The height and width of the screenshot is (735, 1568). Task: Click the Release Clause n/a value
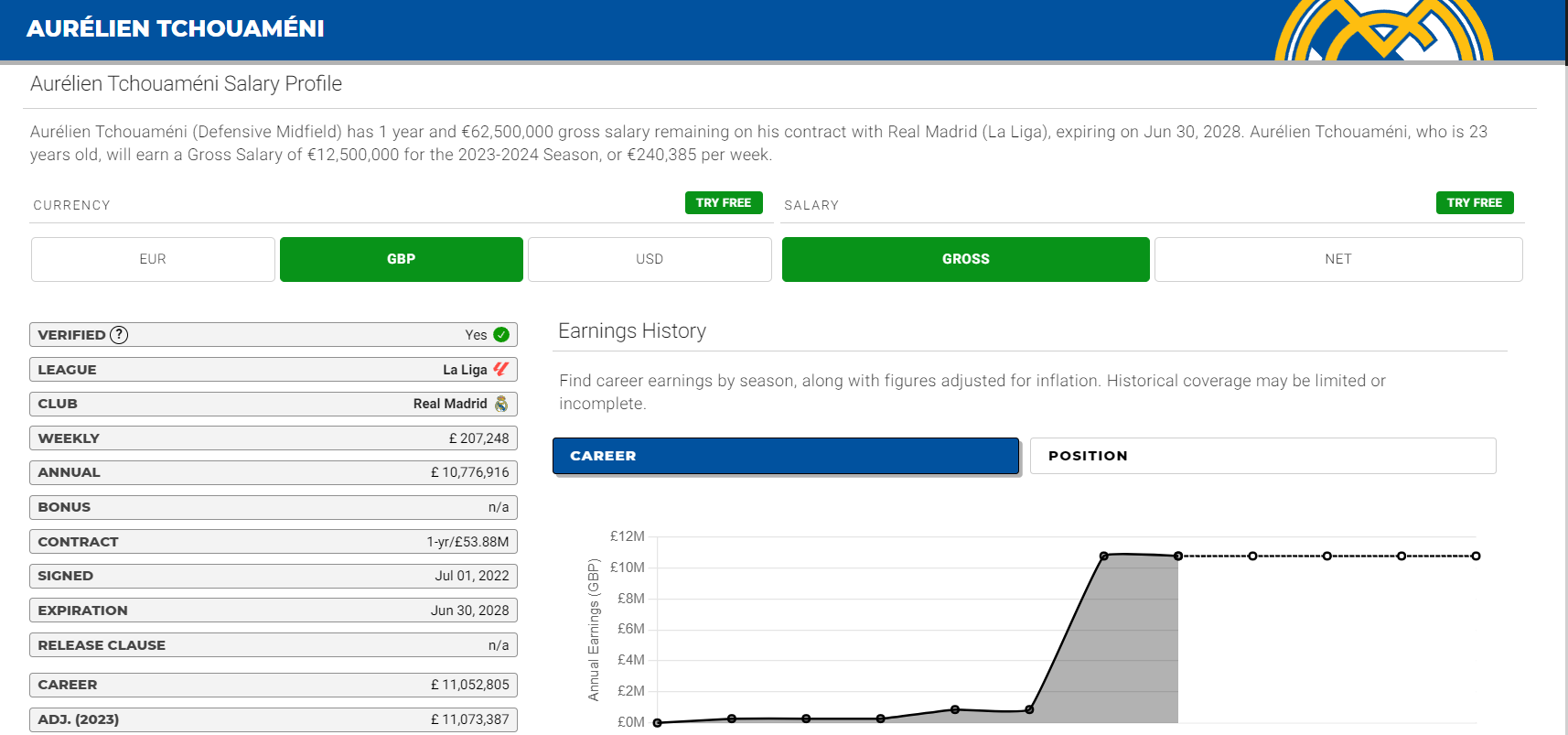tap(499, 645)
